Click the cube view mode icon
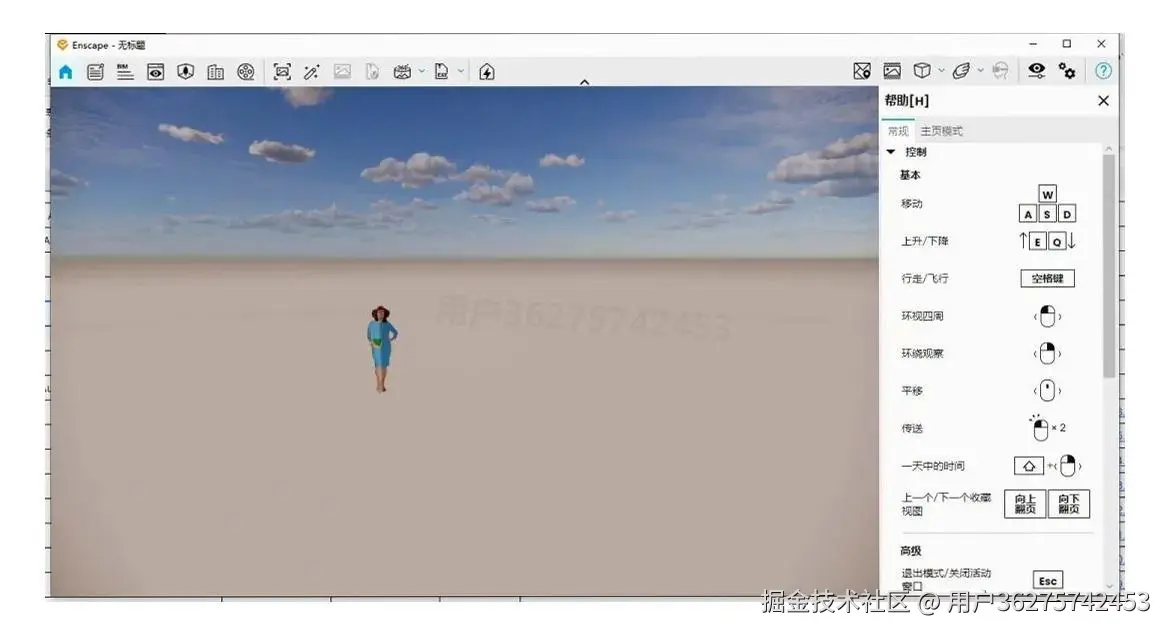This screenshot has height=635, width=1170. tap(922, 70)
